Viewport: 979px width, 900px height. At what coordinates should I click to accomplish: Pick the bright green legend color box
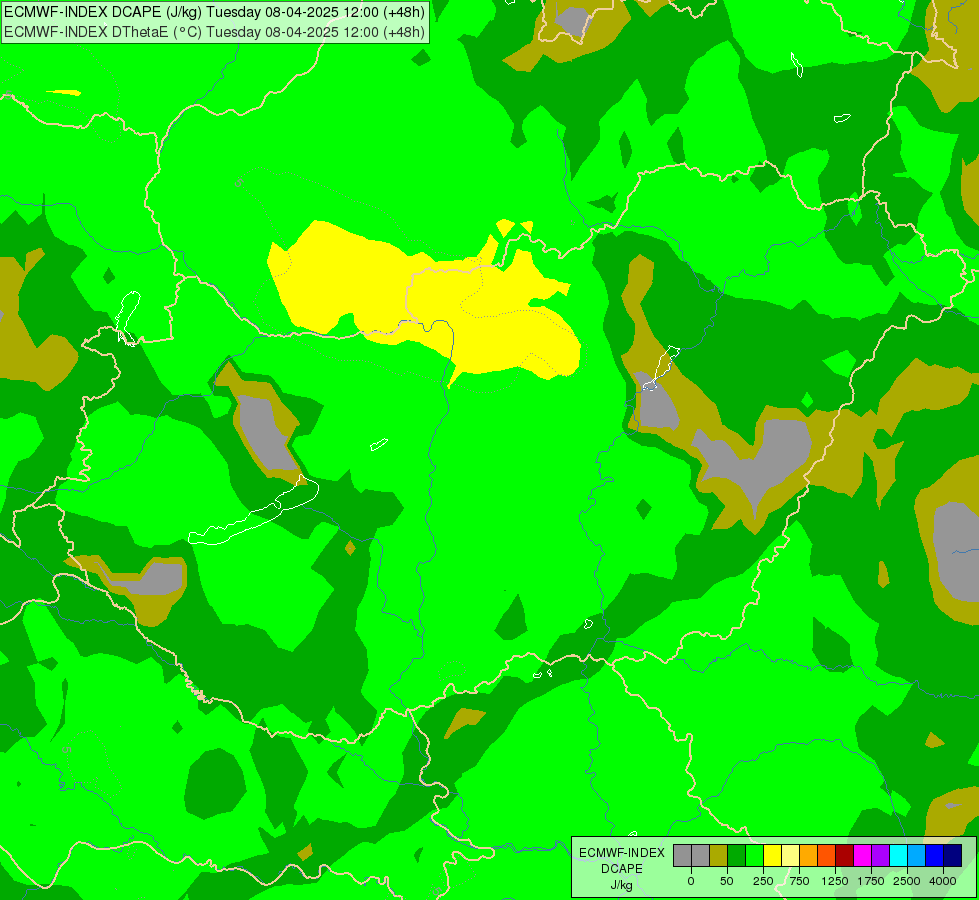pyautogui.click(x=754, y=856)
